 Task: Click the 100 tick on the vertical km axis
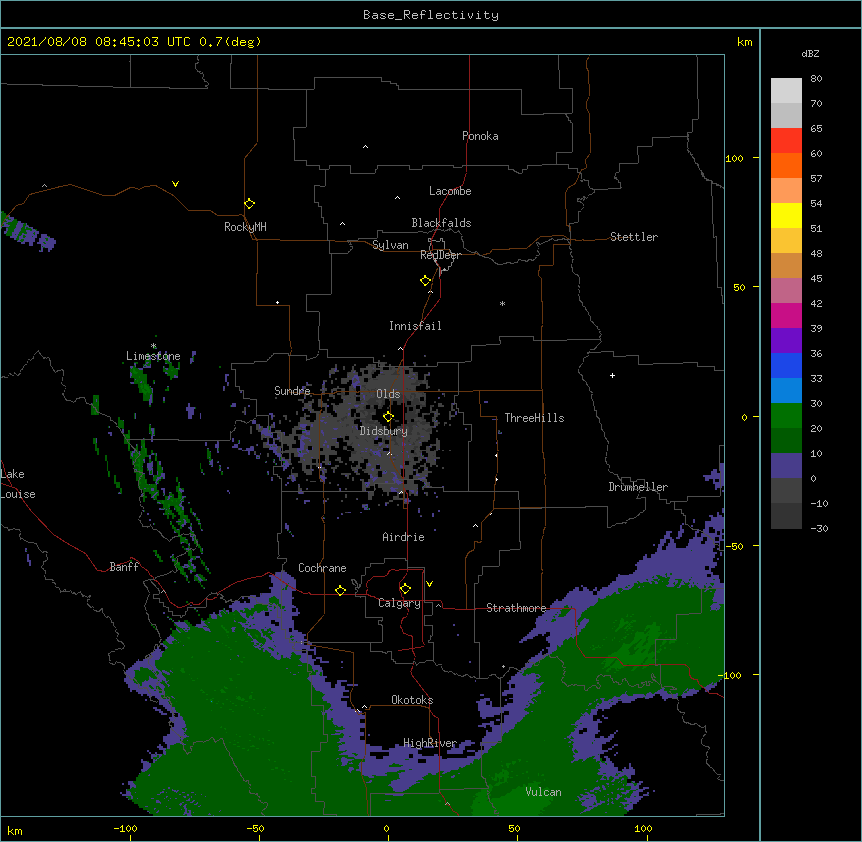coord(734,159)
